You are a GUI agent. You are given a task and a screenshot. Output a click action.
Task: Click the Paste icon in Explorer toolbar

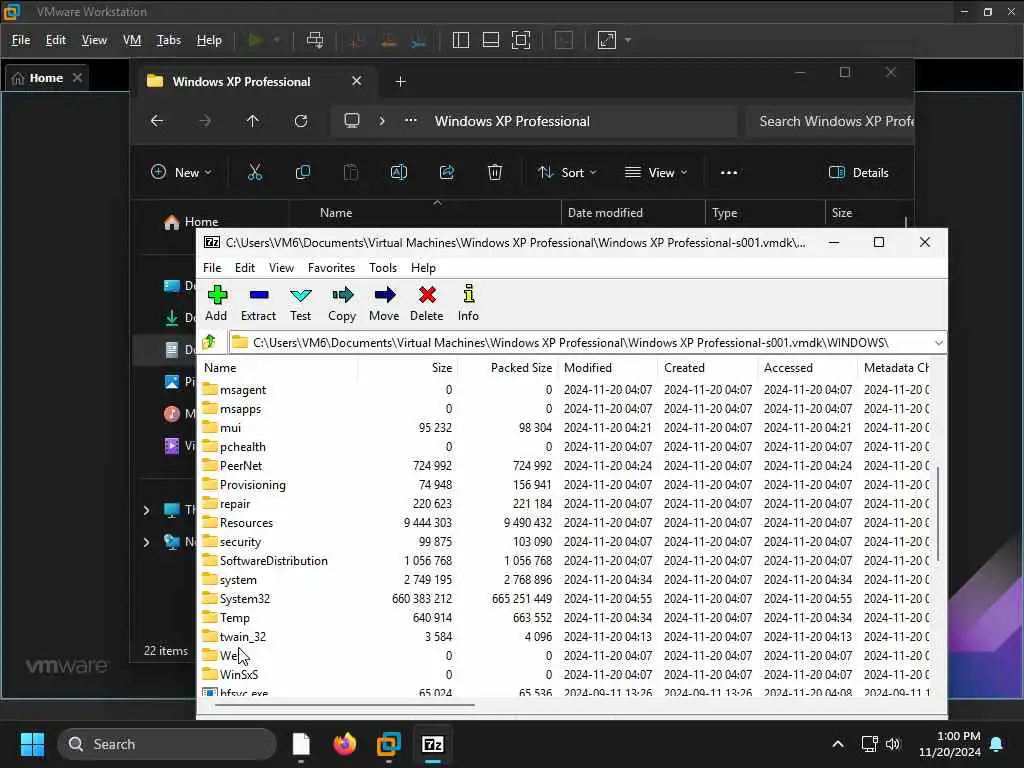[x=351, y=172]
